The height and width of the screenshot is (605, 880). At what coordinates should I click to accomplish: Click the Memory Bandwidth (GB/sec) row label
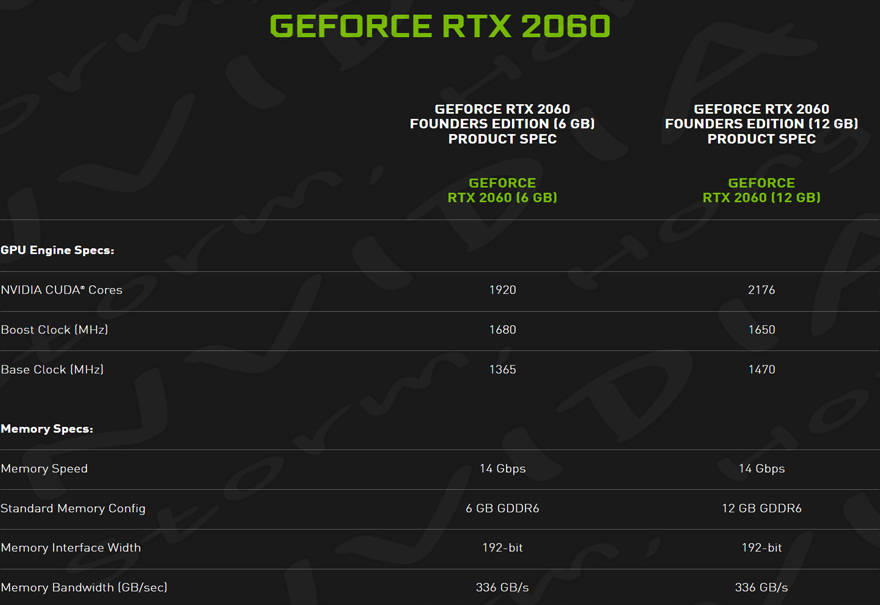click(x=84, y=588)
